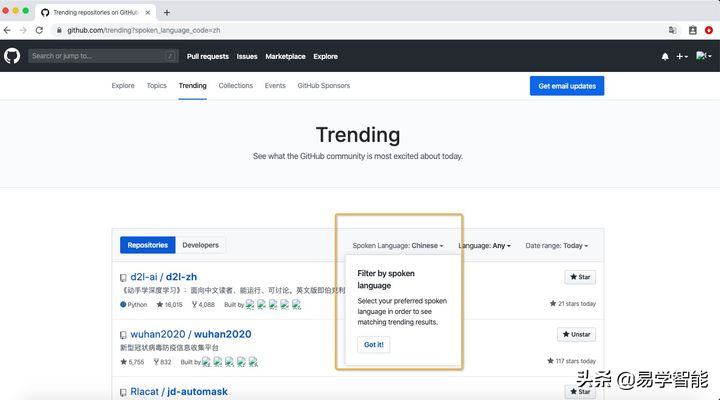
Task: Open Pull requests in header
Action: 208,56
